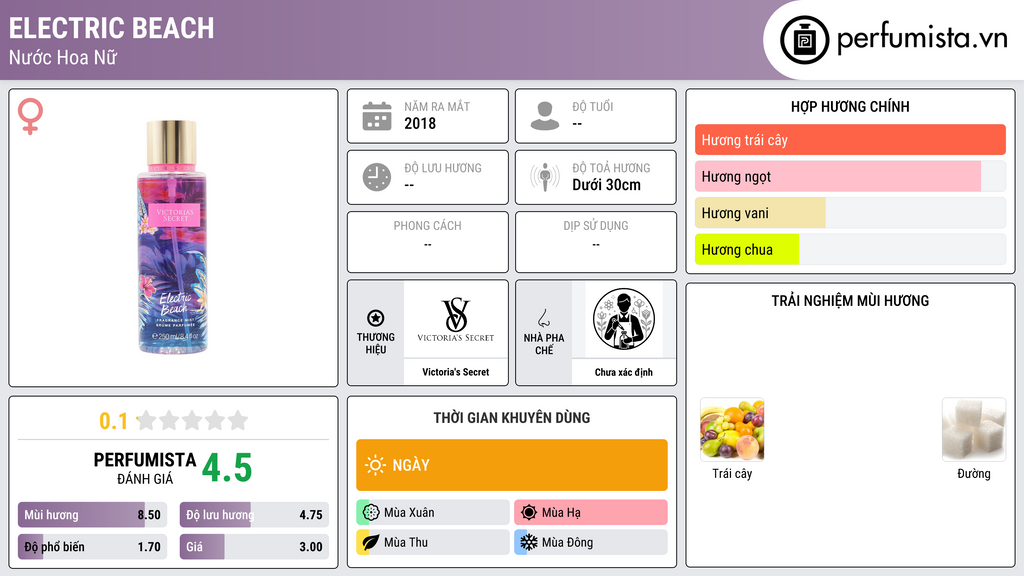Click the calendar icon beside Năm ra mắt
Screen dimensions: 1024x576
377,116
